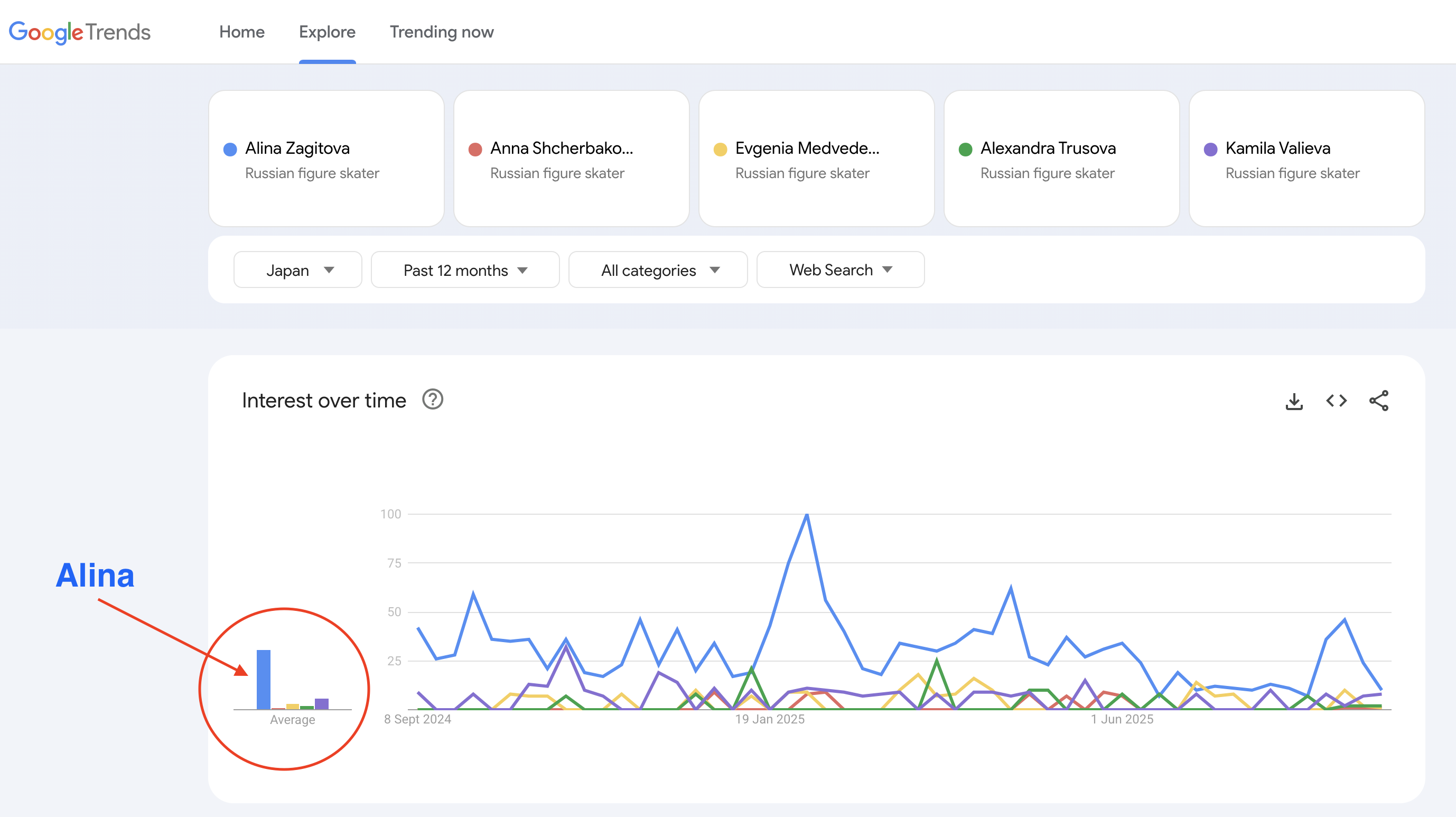Open the All categories dropdown
The width and height of the screenshot is (1456, 817).
658,270
